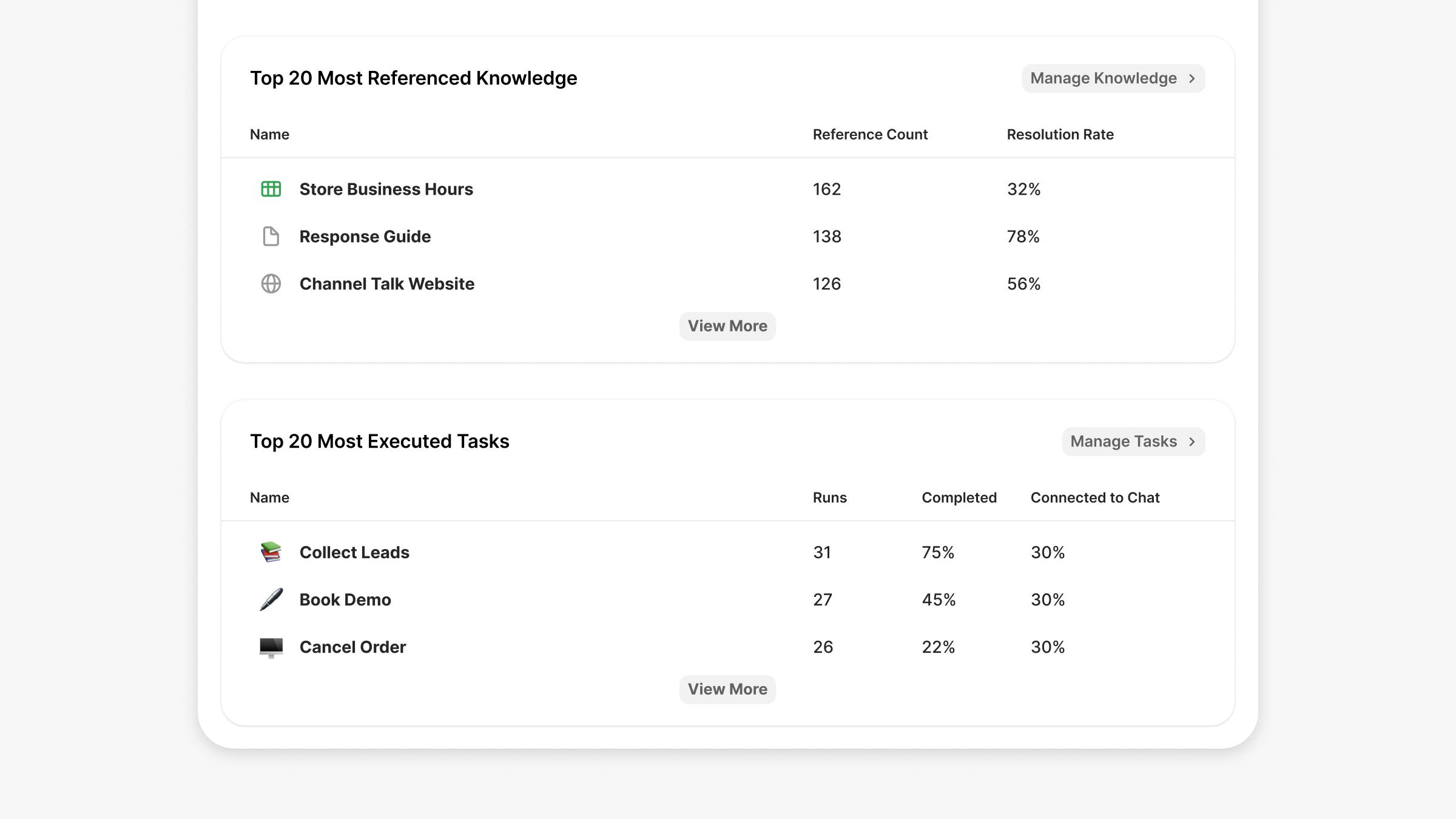Image resolution: width=1456 pixels, height=819 pixels.
Task: Click the monitor icon for Cancel Order
Action: (271, 647)
